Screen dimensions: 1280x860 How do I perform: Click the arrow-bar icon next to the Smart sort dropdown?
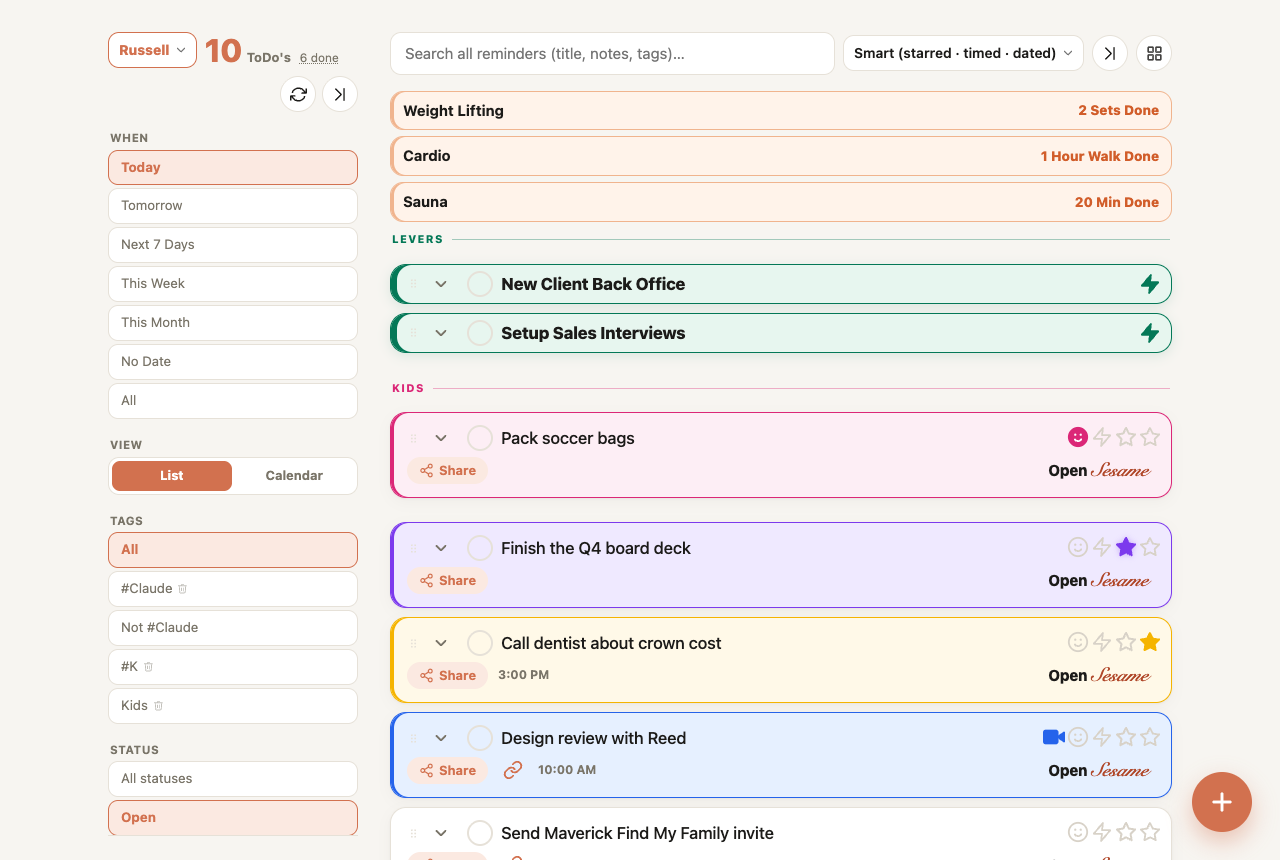(1110, 53)
